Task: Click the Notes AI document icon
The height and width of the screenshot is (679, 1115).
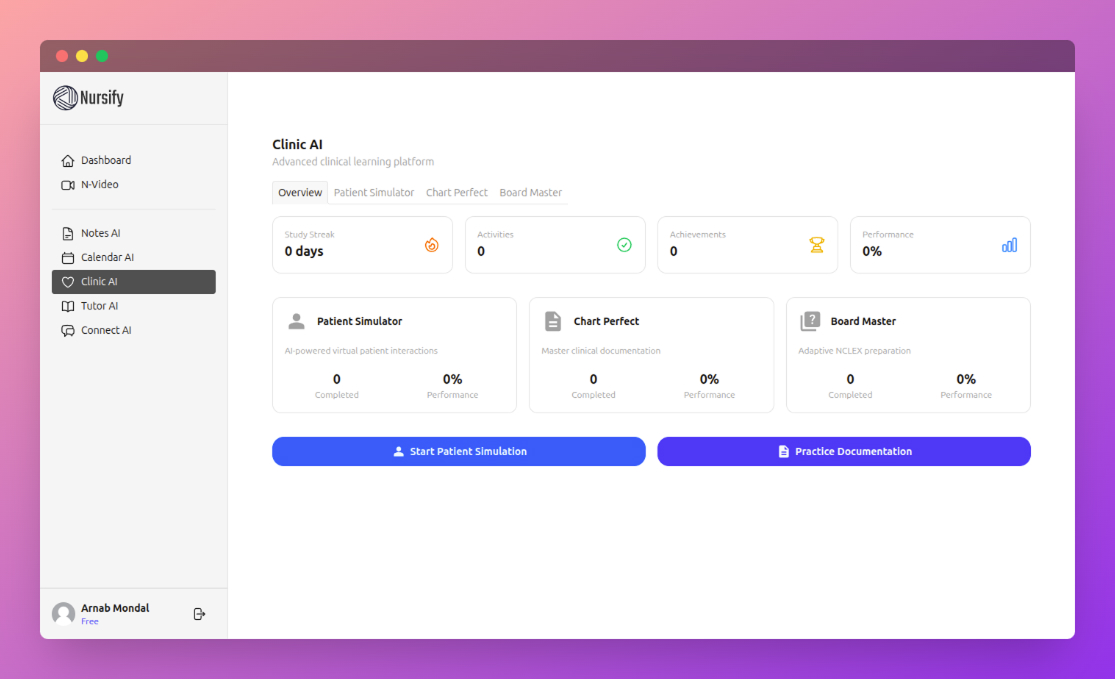Action: coord(68,233)
